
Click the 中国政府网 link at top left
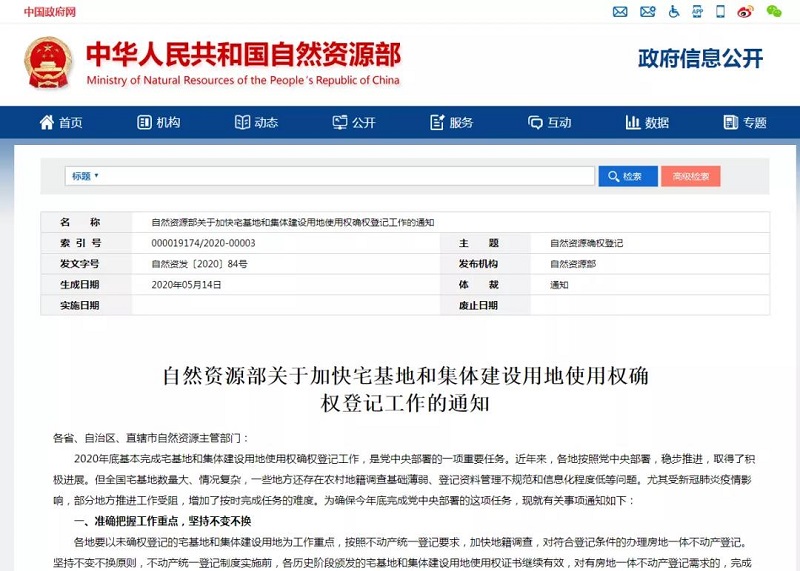tap(50, 12)
